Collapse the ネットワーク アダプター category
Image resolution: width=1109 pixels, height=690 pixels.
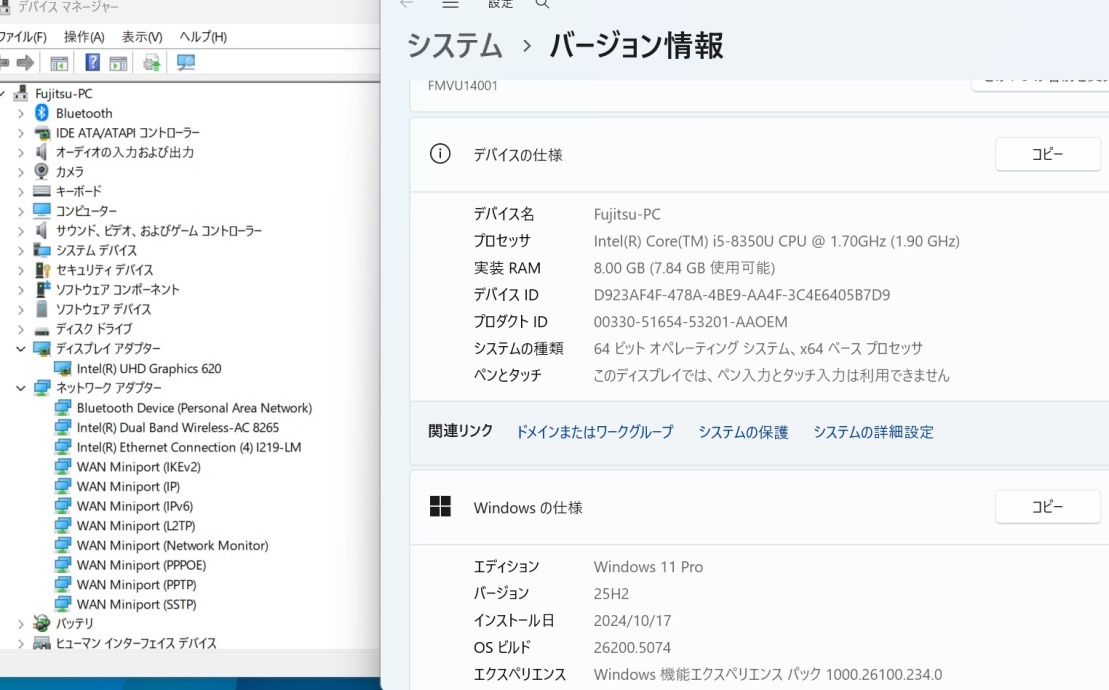point(21,388)
